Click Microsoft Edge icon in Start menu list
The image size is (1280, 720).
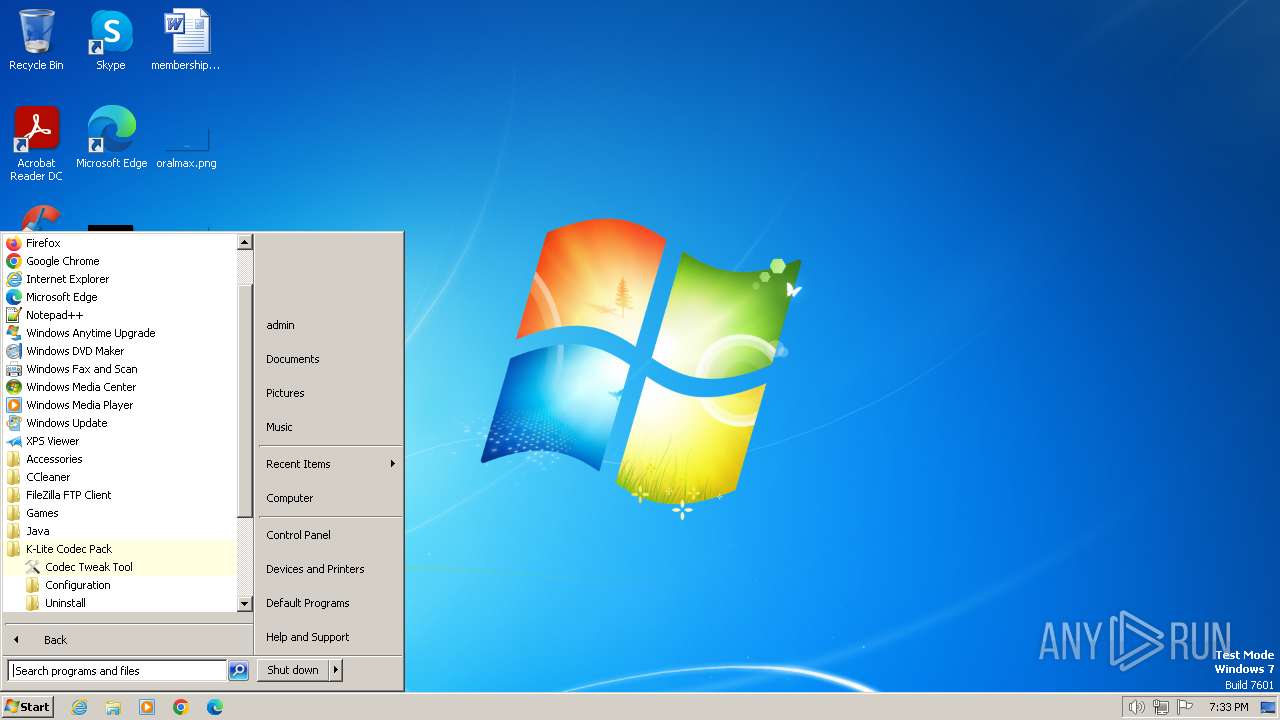14,297
